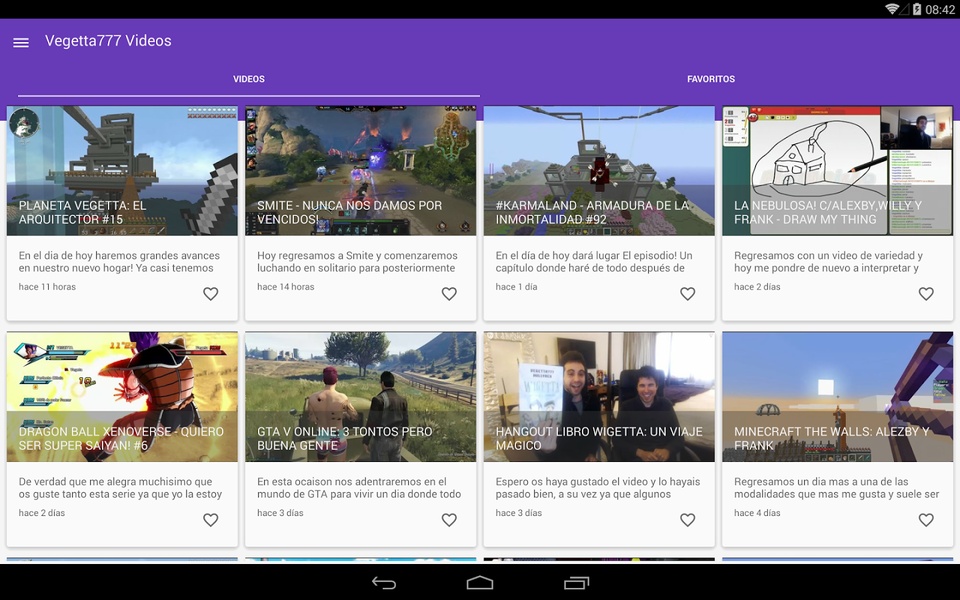Open the Planeta Vegetta El Arquitector #15 thumbnail

pyautogui.click(x=122, y=171)
